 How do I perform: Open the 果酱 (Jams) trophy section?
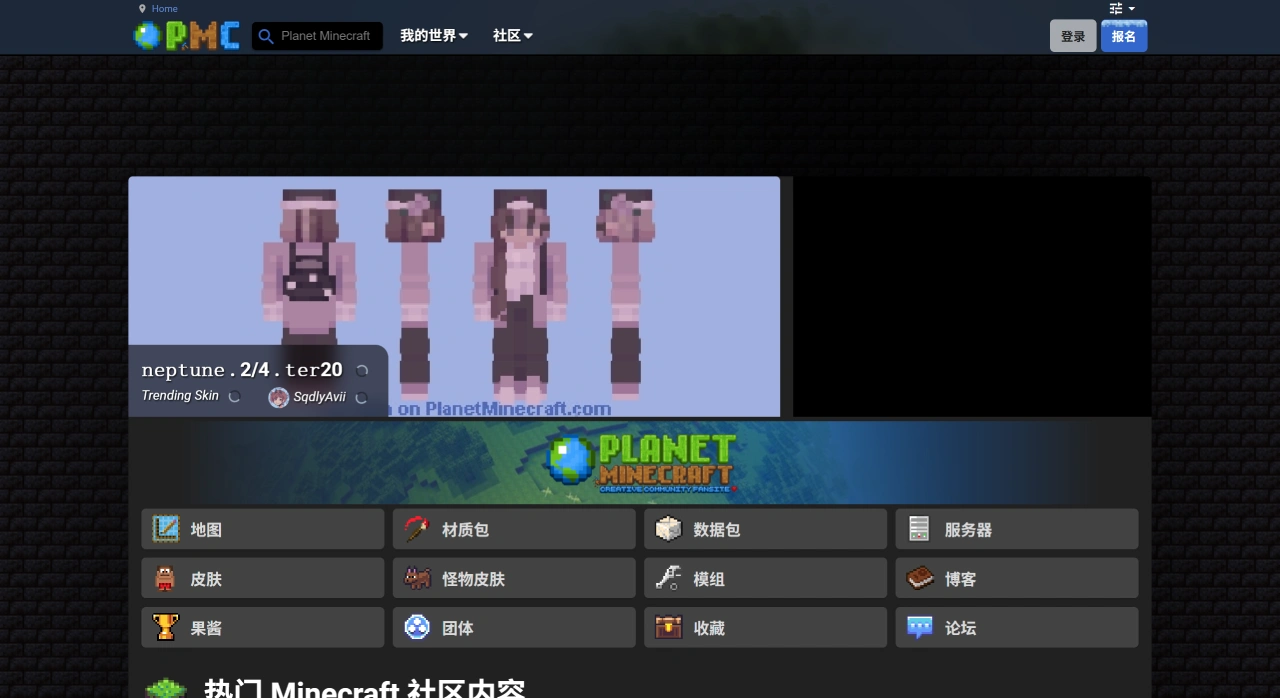click(262, 627)
